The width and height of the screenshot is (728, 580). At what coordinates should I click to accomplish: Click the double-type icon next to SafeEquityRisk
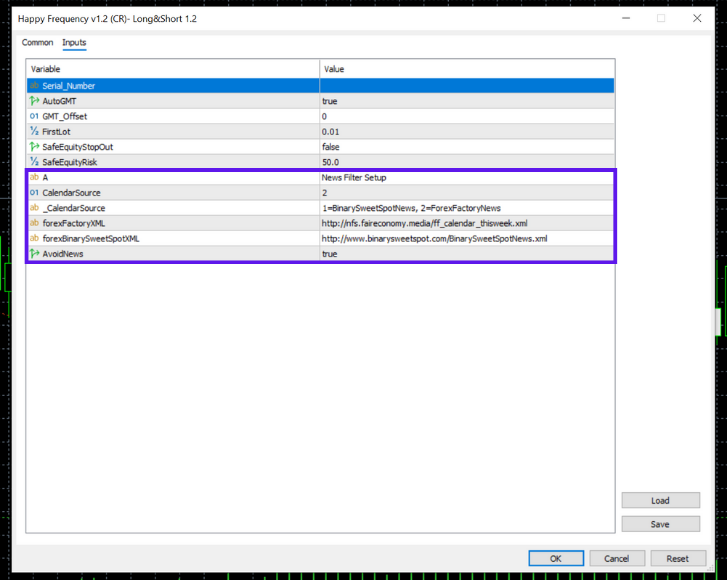point(34,162)
